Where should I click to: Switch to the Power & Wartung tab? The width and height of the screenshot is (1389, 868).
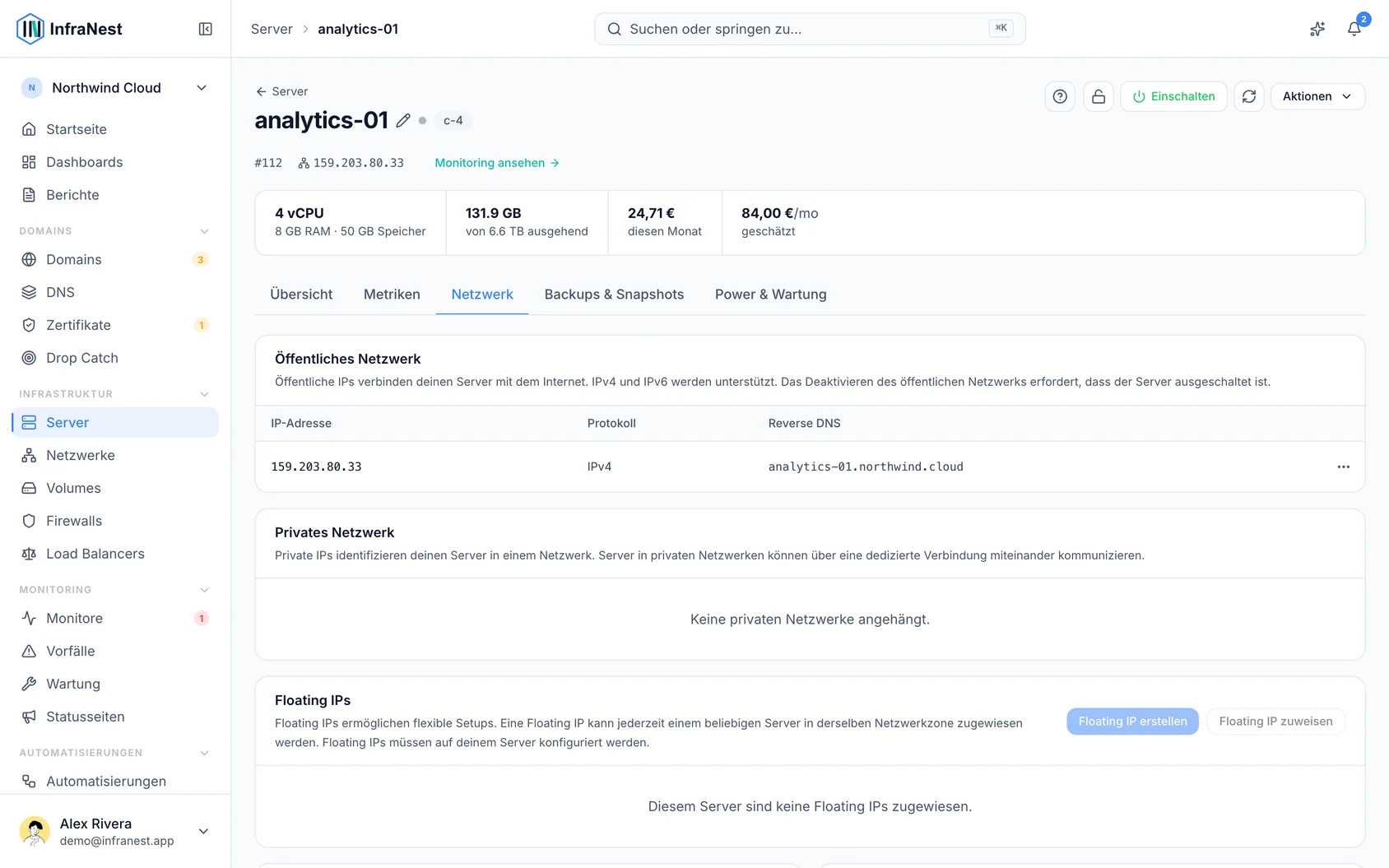771,295
